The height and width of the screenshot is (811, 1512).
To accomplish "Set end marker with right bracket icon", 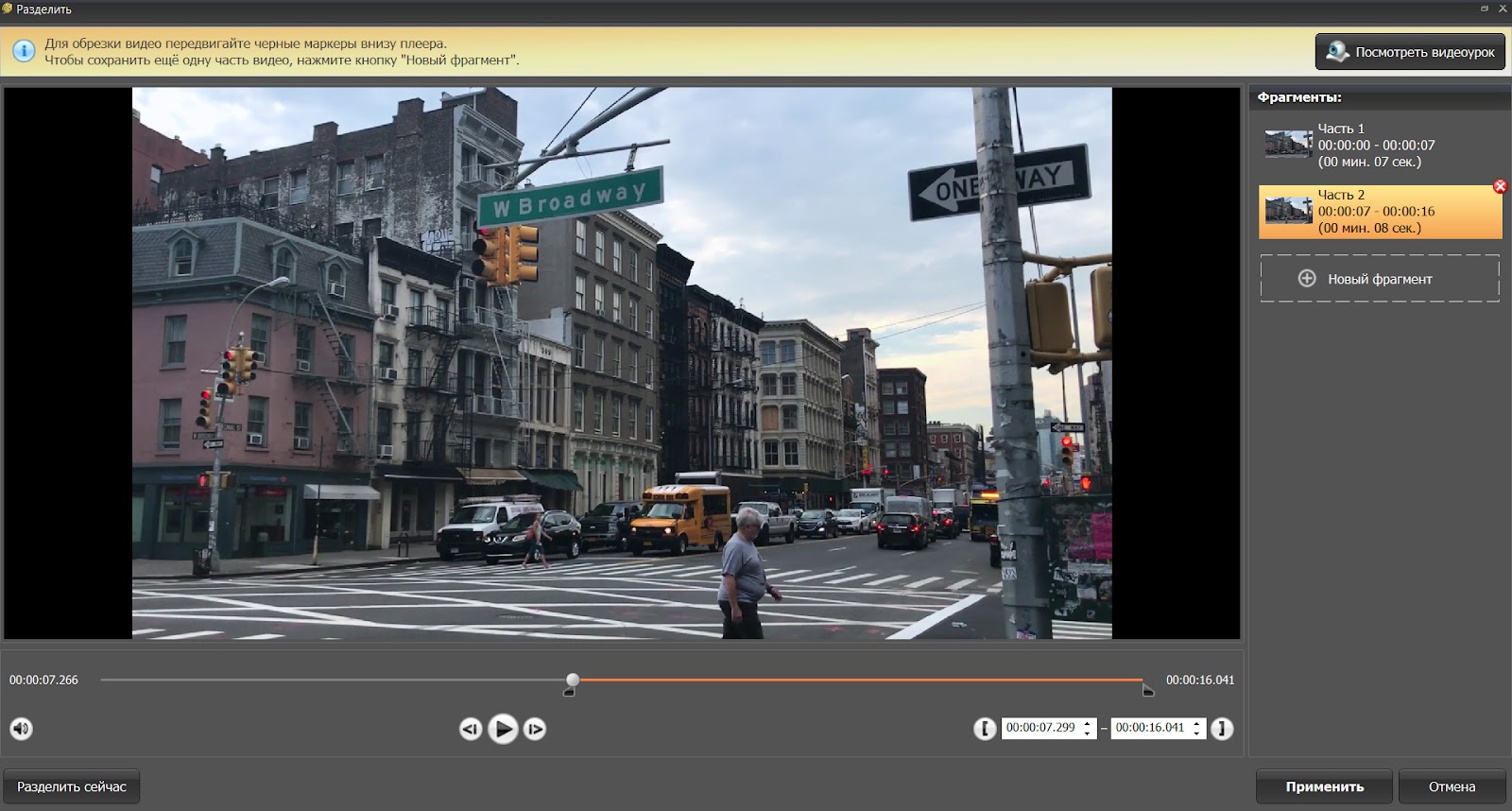I will click(x=1222, y=729).
